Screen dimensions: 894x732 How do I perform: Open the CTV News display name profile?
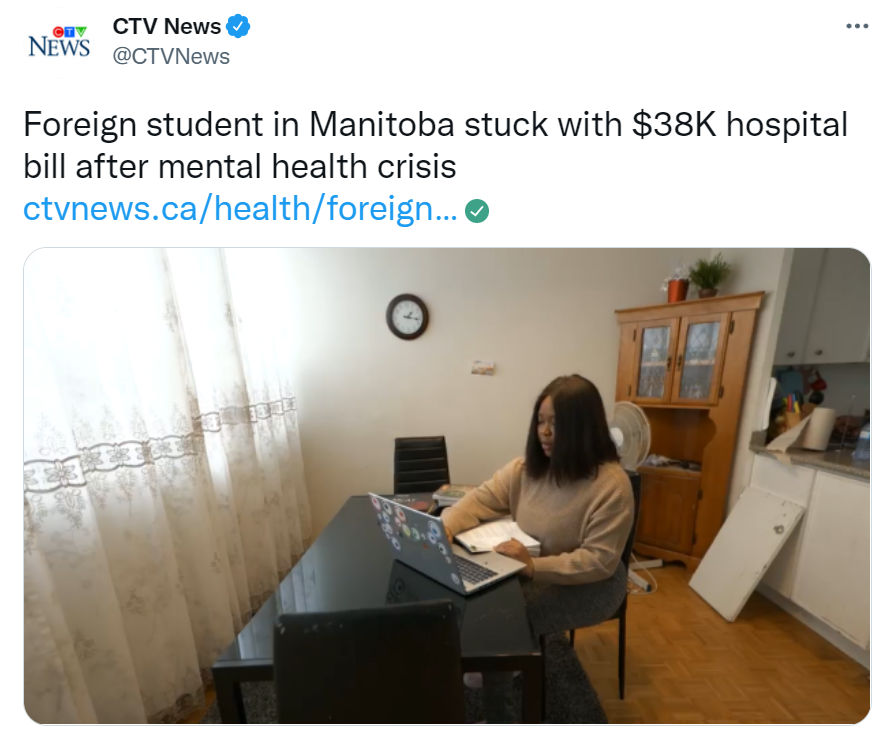[166, 26]
